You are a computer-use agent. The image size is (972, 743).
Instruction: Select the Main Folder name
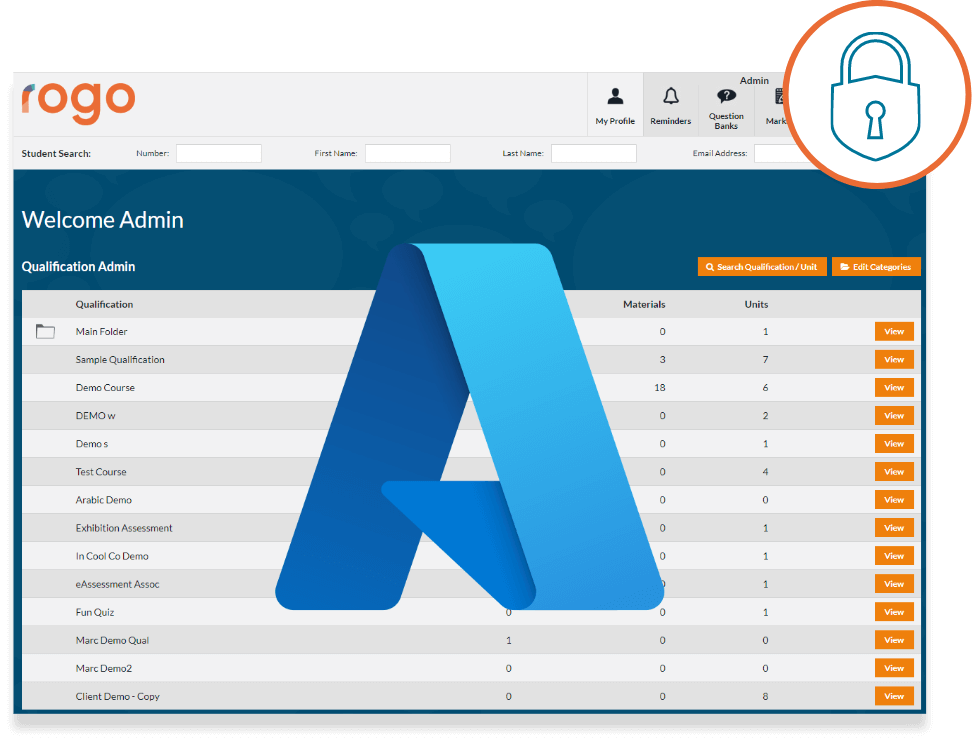tap(101, 332)
